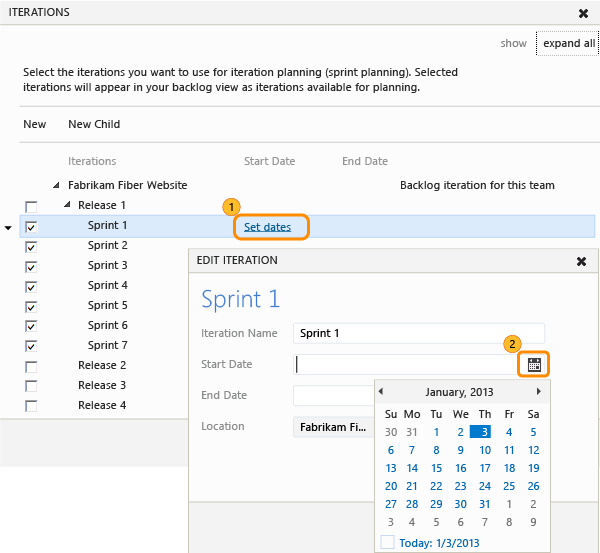The height and width of the screenshot is (553, 600).
Task: Uncheck the Sprint 7 checkbox
Action: 31,346
